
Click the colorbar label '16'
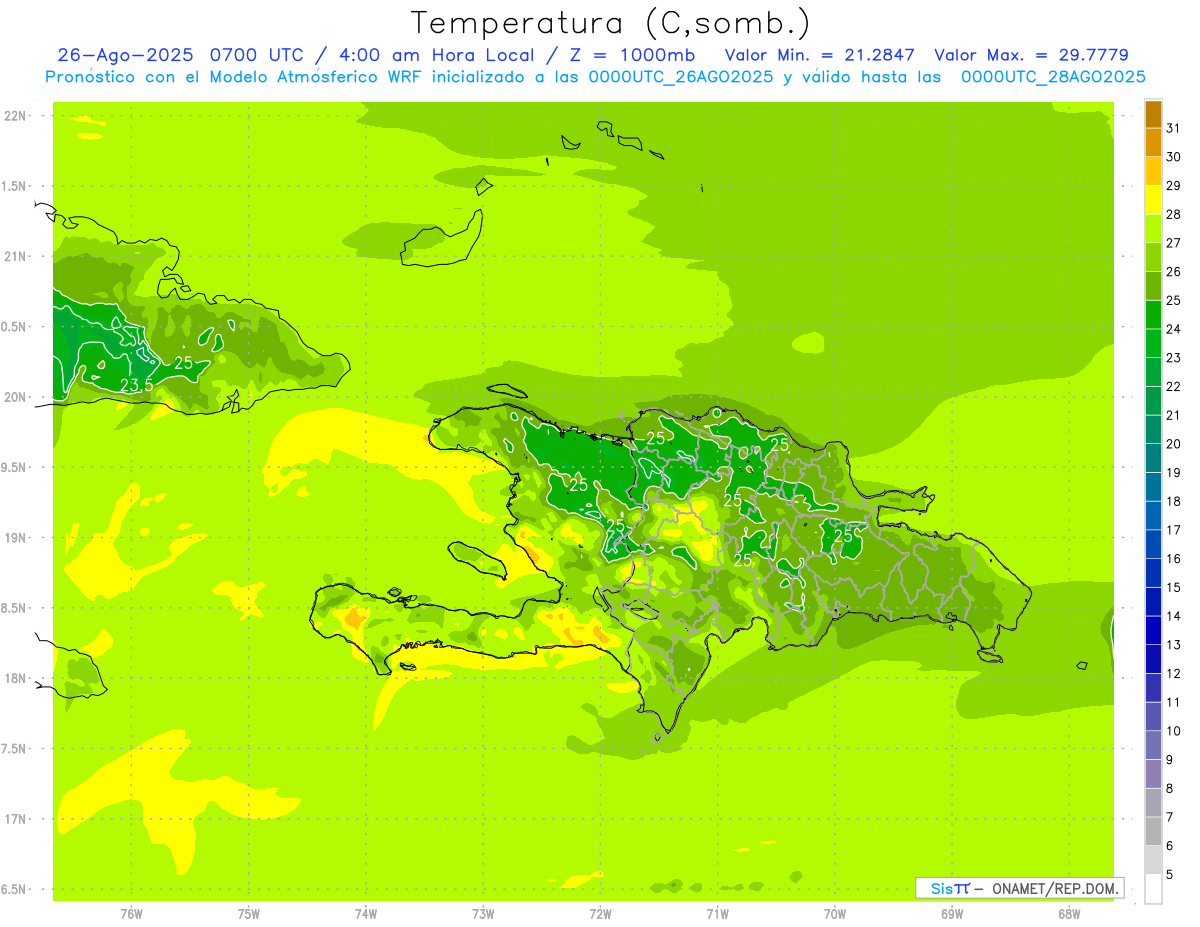coord(1173,559)
